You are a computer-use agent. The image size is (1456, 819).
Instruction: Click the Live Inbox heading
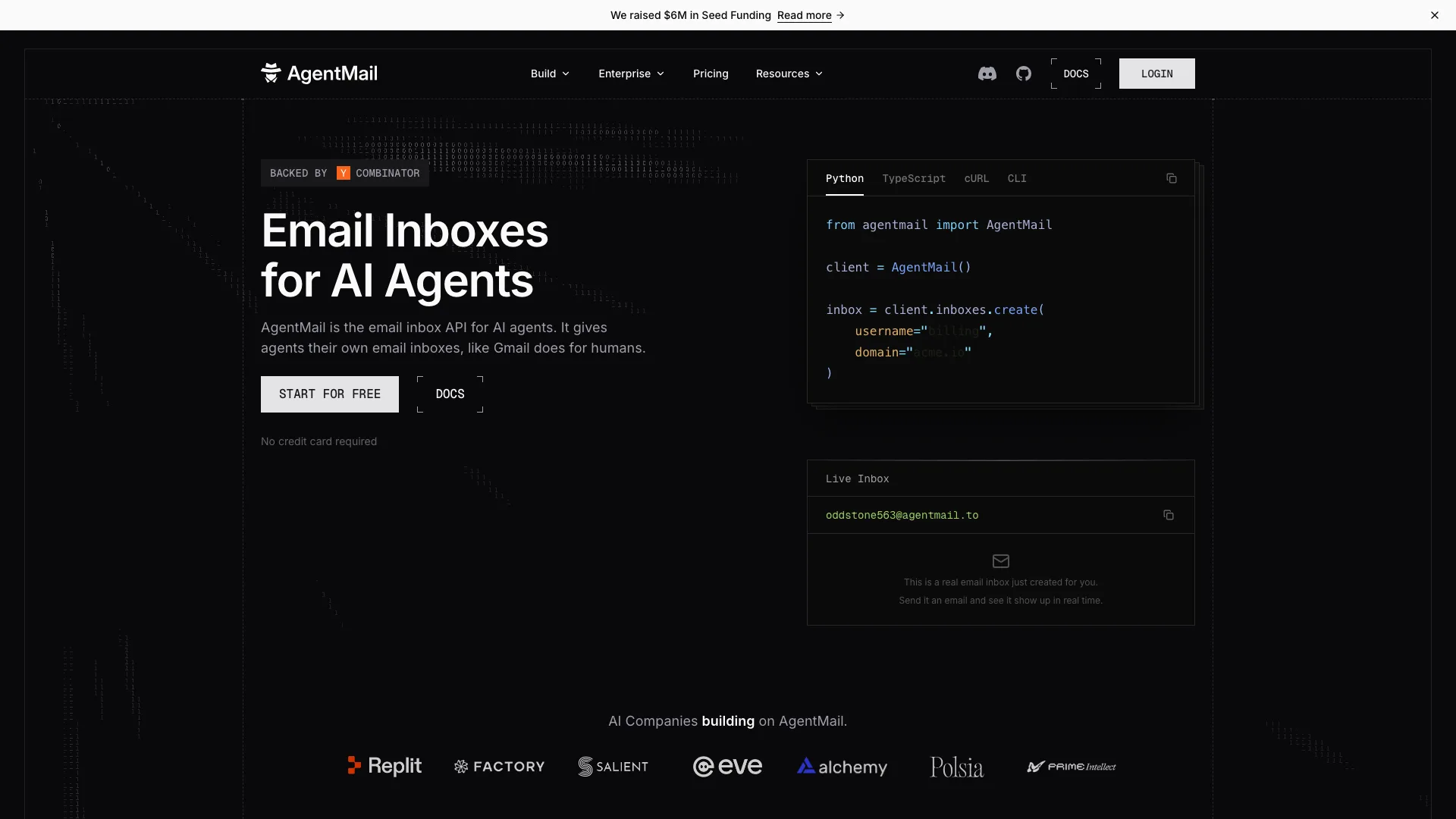857,479
